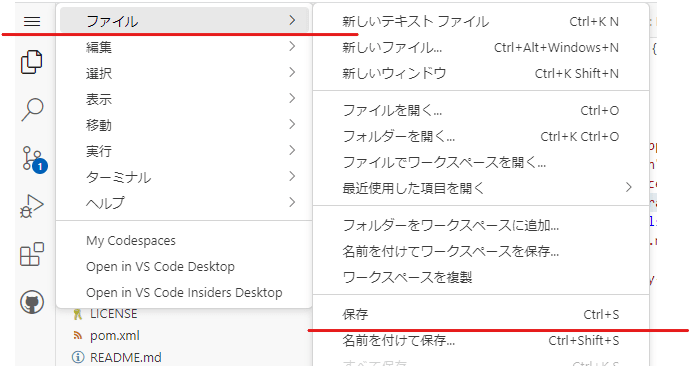Click the LICENSE file key icon
Screen dimensions: 689x366
78,314
